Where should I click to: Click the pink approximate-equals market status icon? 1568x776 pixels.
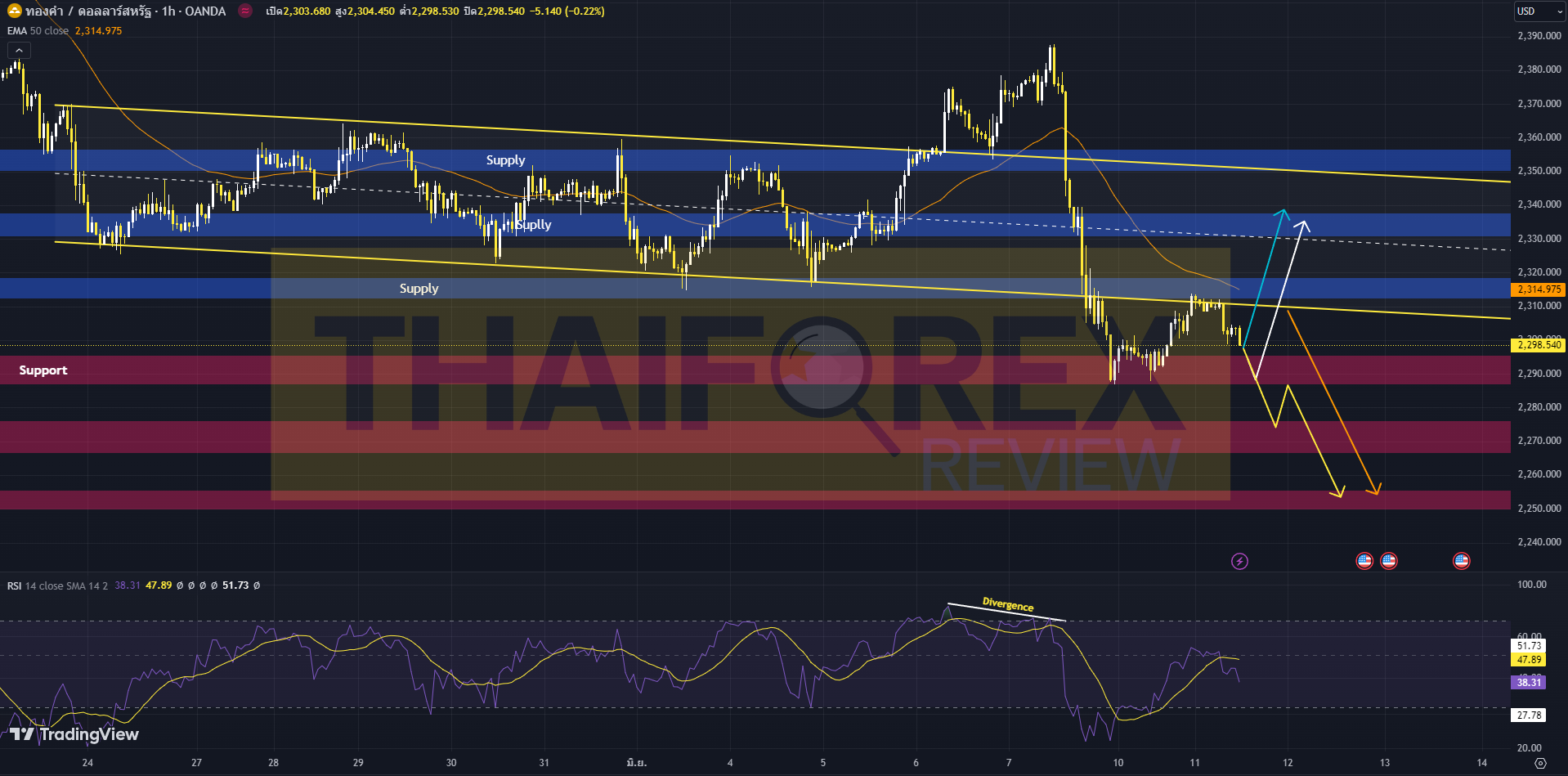244,11
